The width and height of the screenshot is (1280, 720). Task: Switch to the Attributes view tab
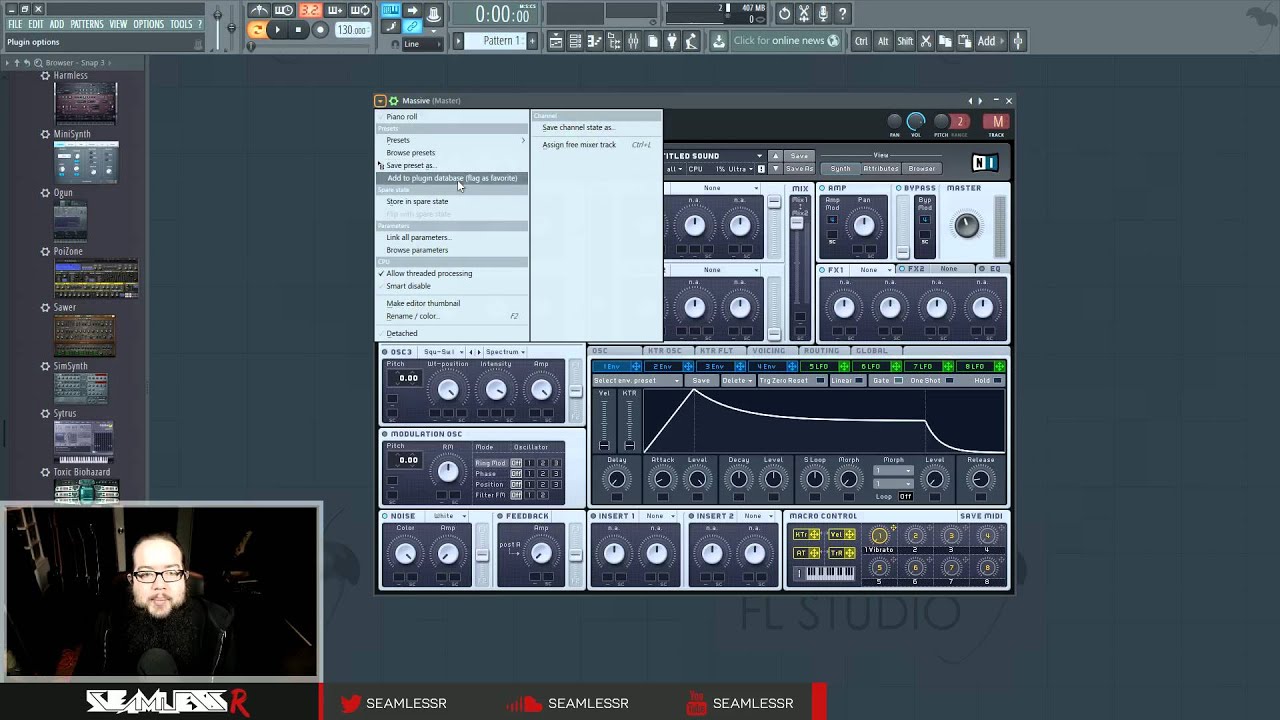point(881,169)
